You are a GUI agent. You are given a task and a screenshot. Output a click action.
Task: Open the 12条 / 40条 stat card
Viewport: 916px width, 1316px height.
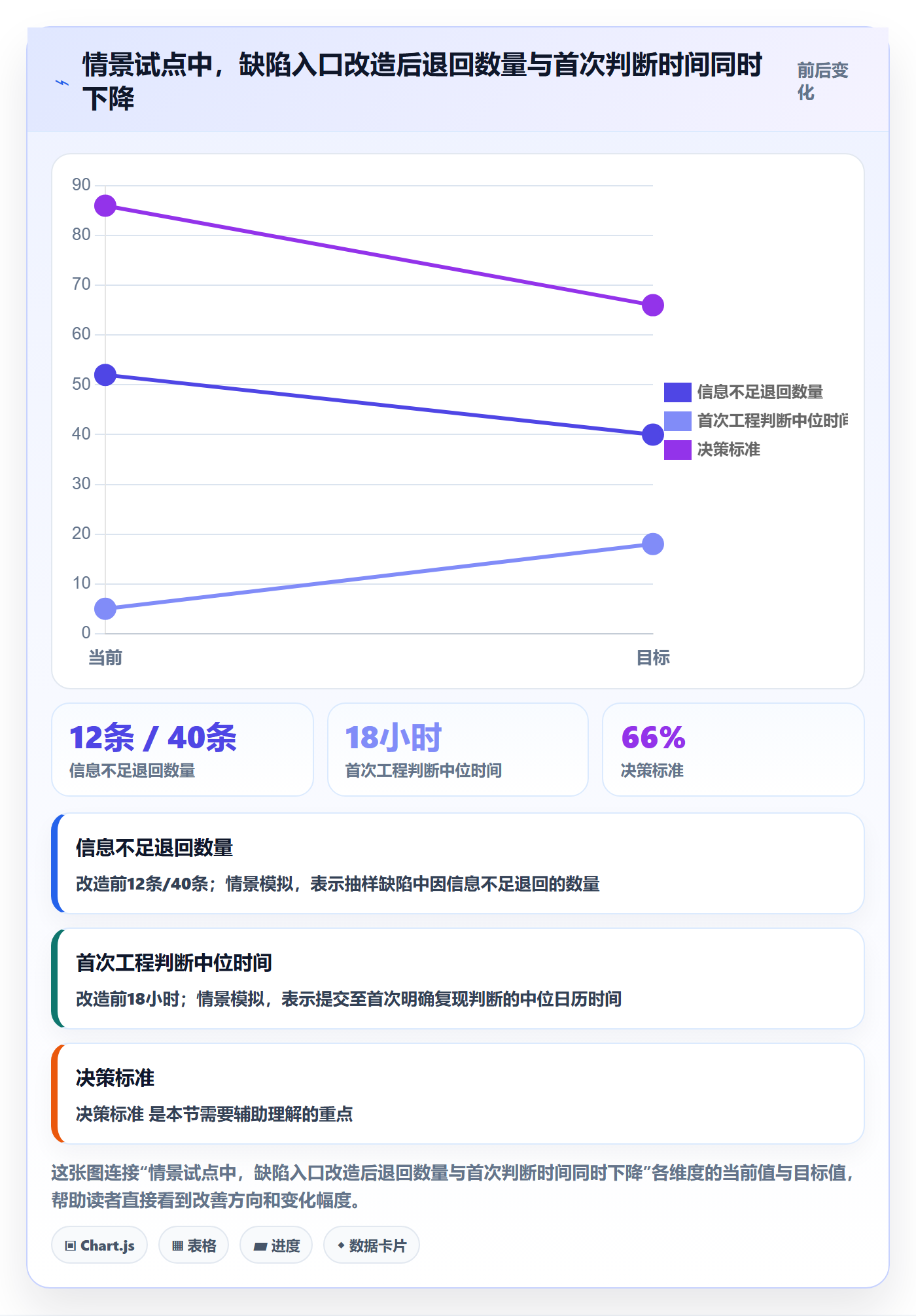click(183, 750)
